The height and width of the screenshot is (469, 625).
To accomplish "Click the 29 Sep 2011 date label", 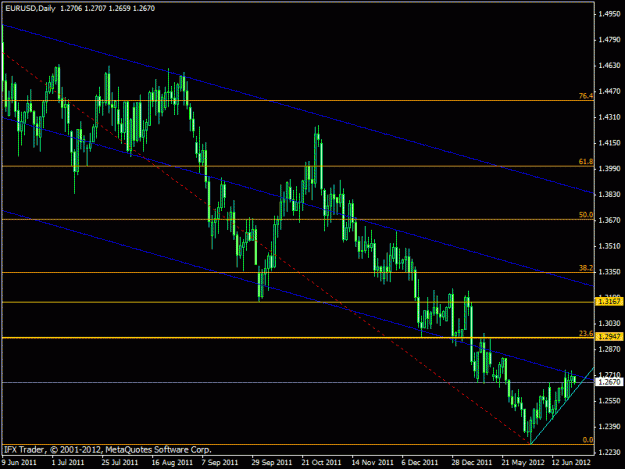I will coord(271,462).
